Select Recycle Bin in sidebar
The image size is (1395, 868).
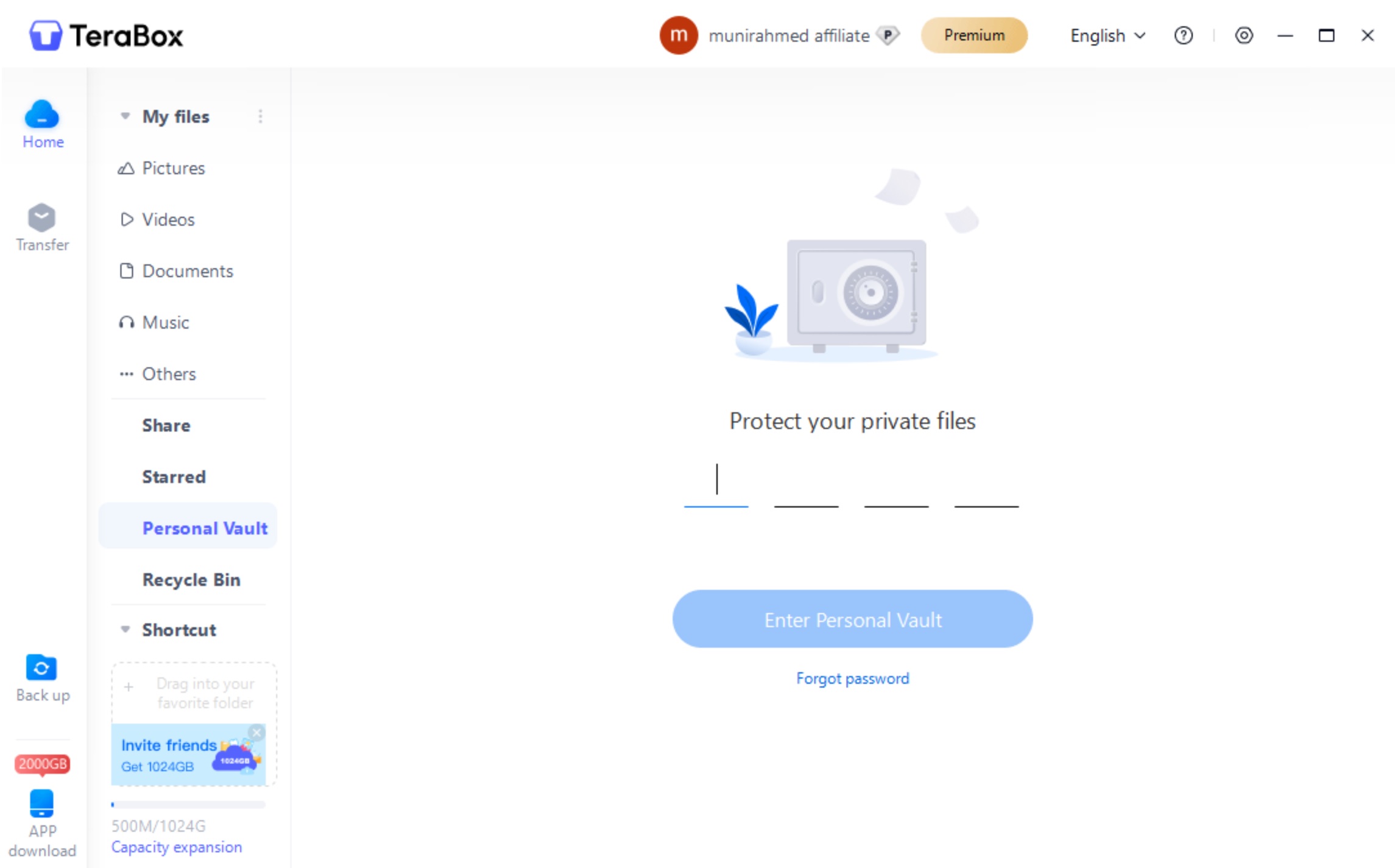coord(191,579)
